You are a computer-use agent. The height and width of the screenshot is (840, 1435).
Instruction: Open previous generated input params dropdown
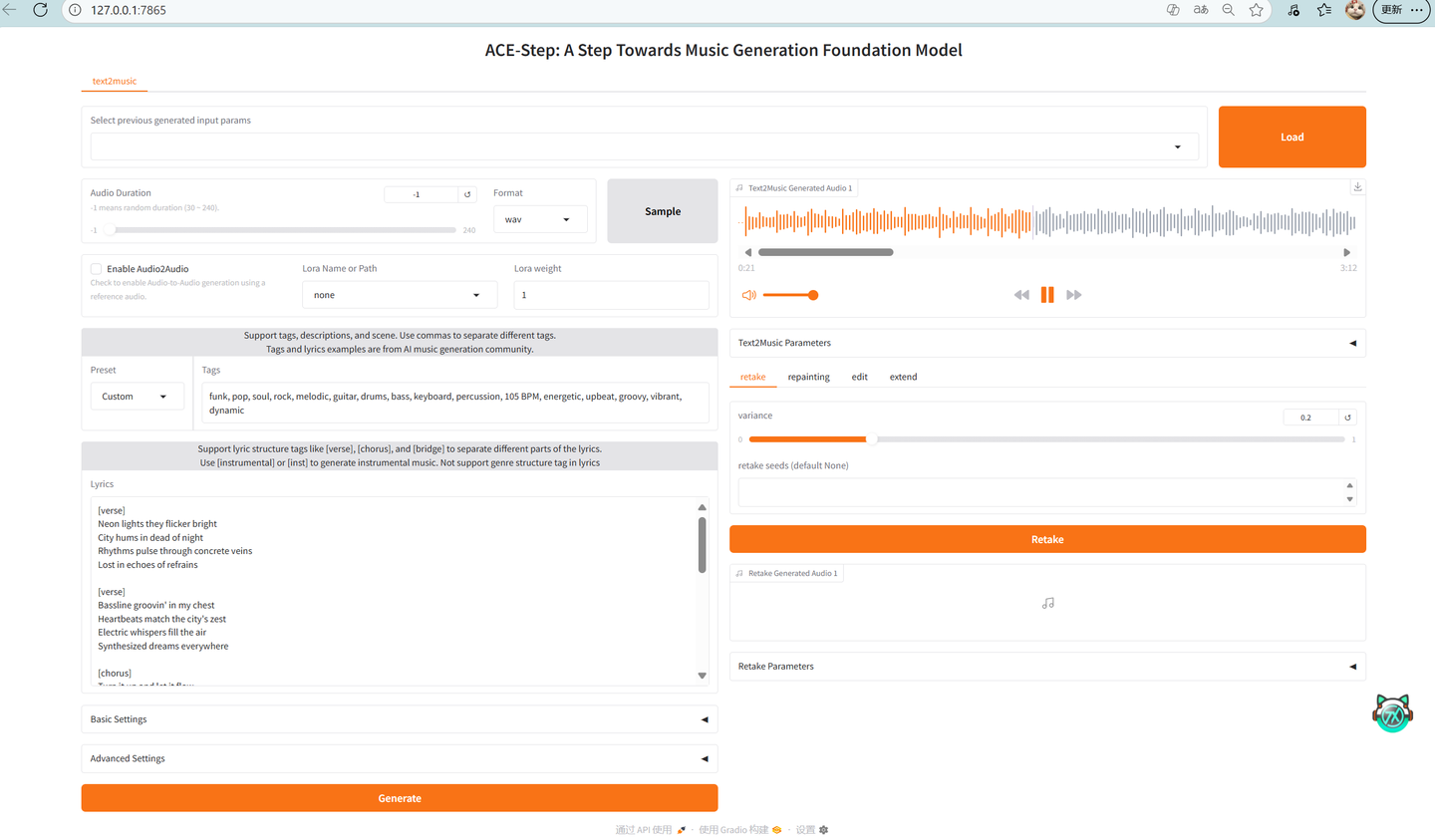(644, 146)
